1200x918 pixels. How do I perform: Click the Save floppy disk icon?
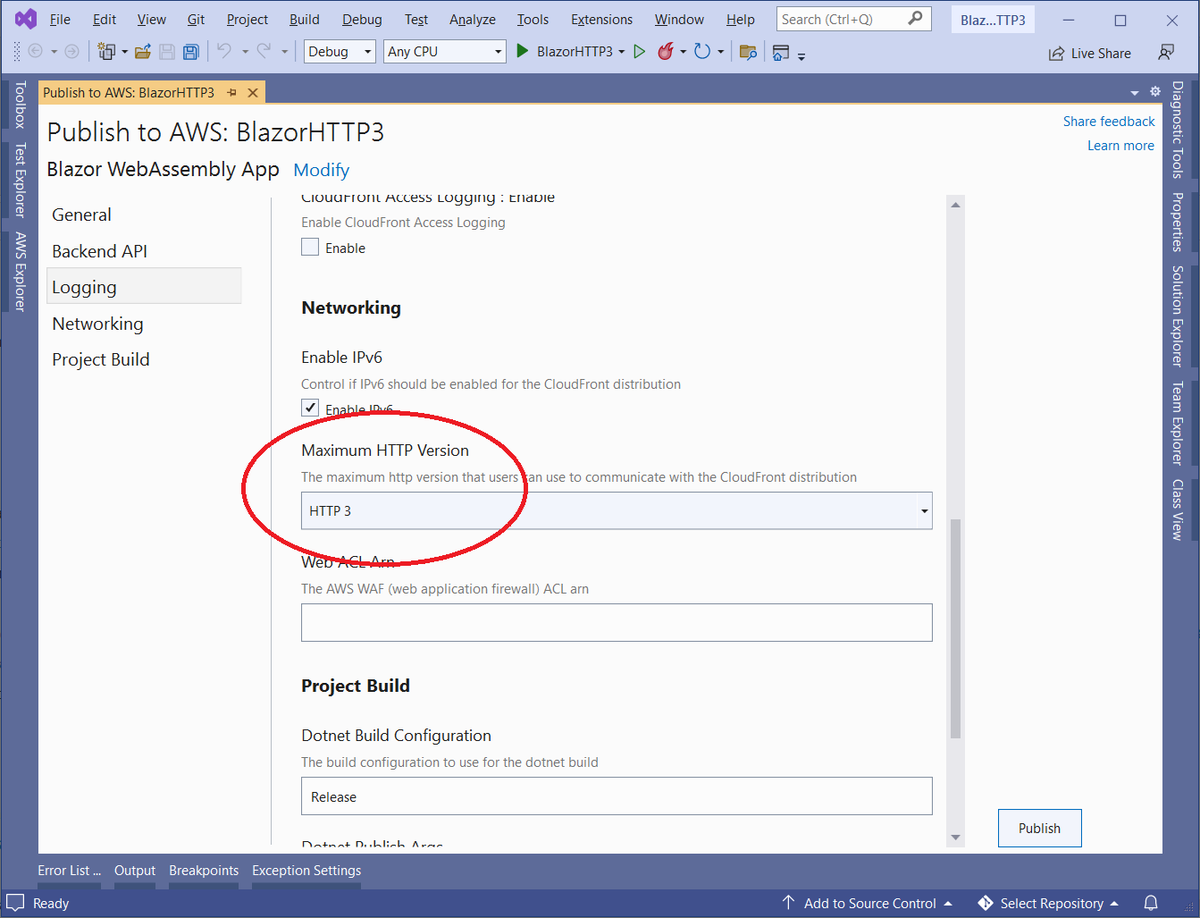point(167,51)
